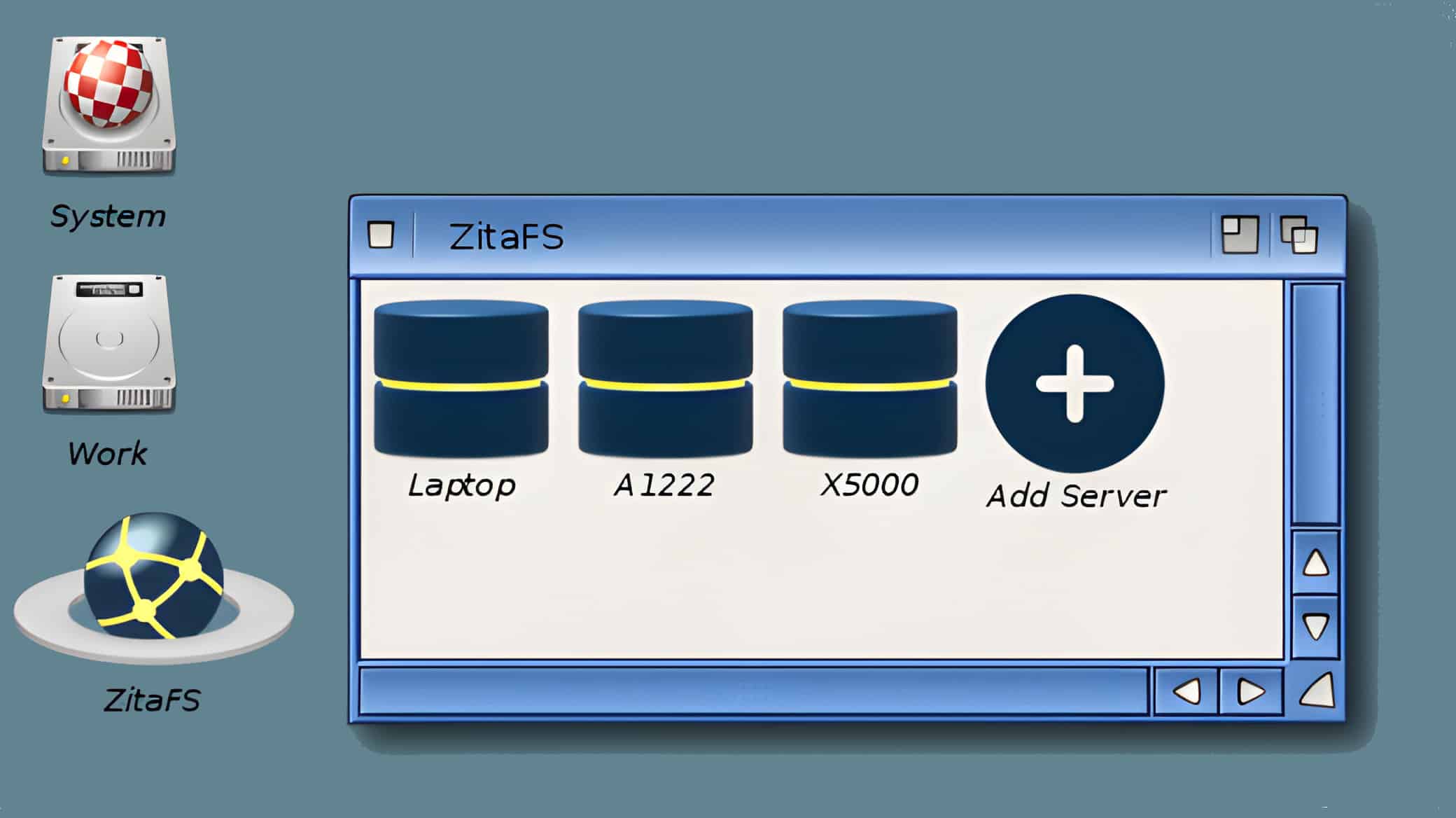This screenshot has height=818, width=1456.
Task: Click the window resize corner gadget
Action: pyautogui.click(x=1317, y=691)
